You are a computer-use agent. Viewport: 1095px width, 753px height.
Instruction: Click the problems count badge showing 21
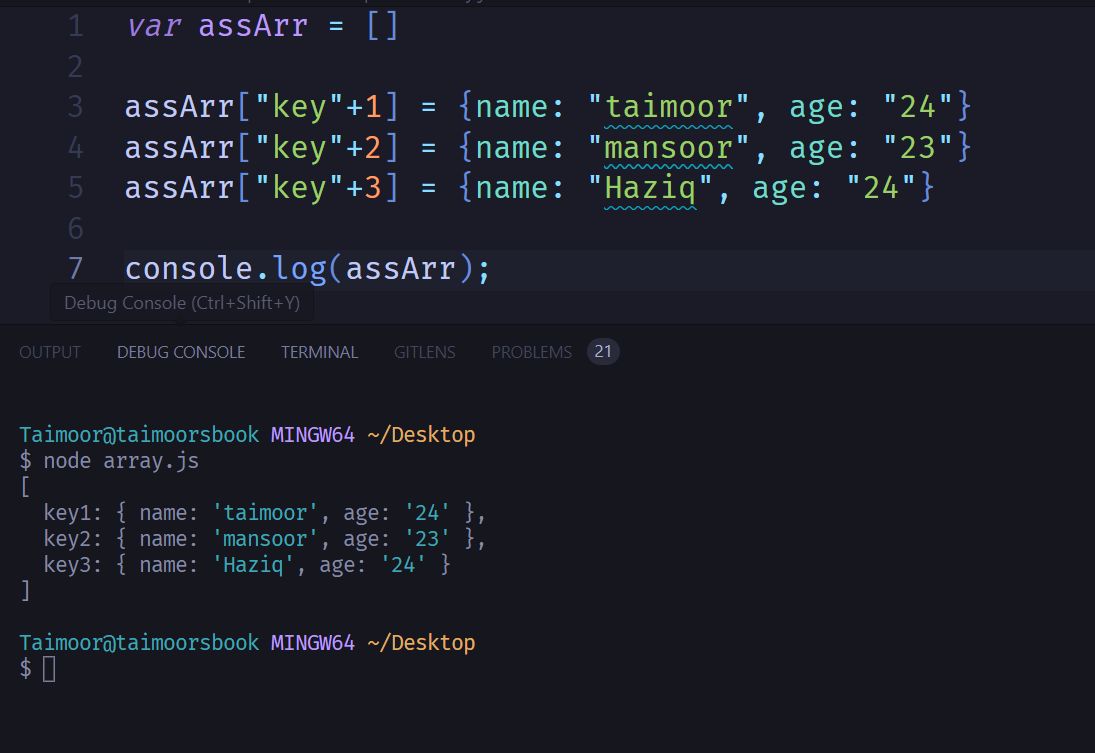coord(603,352)
